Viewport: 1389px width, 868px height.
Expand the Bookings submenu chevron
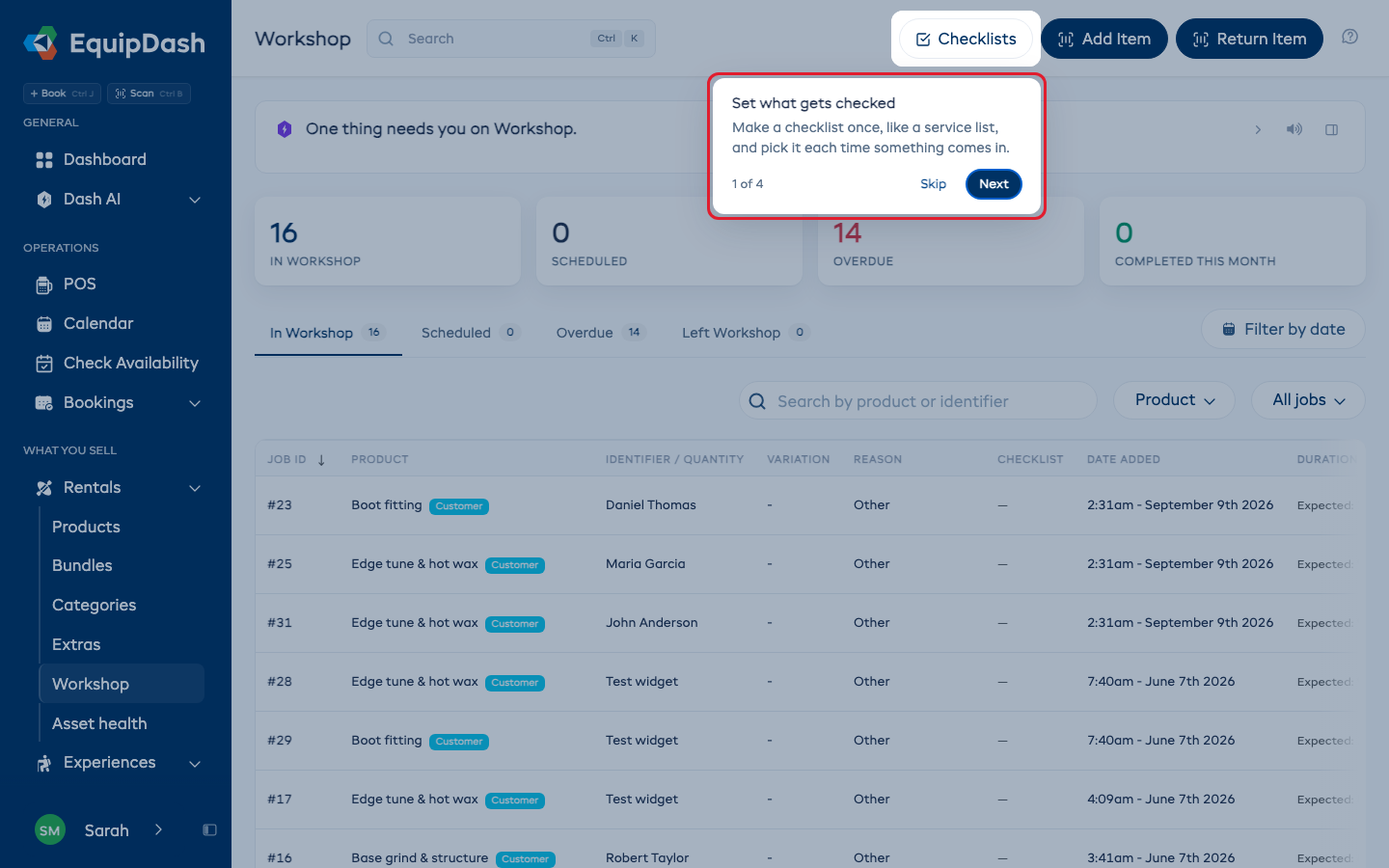click(x=195, y=403)
